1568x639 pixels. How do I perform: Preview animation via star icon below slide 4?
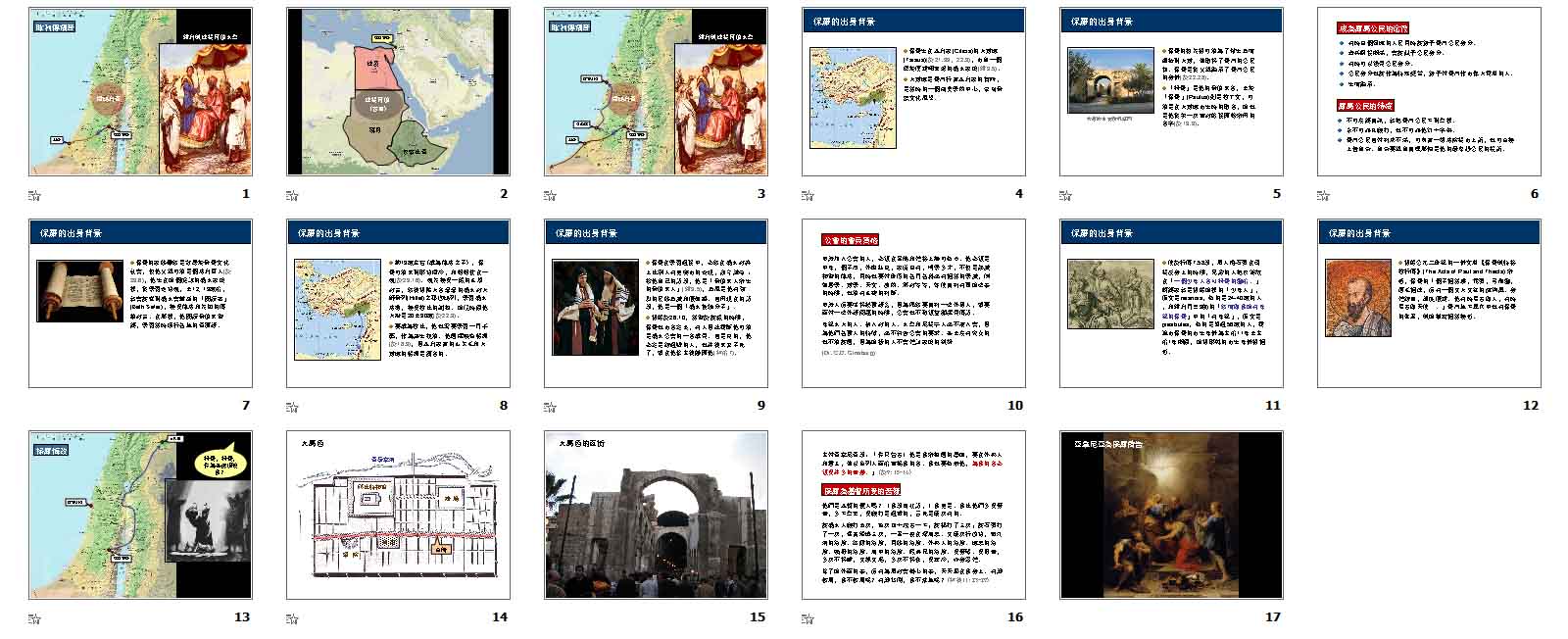[808, 194]
